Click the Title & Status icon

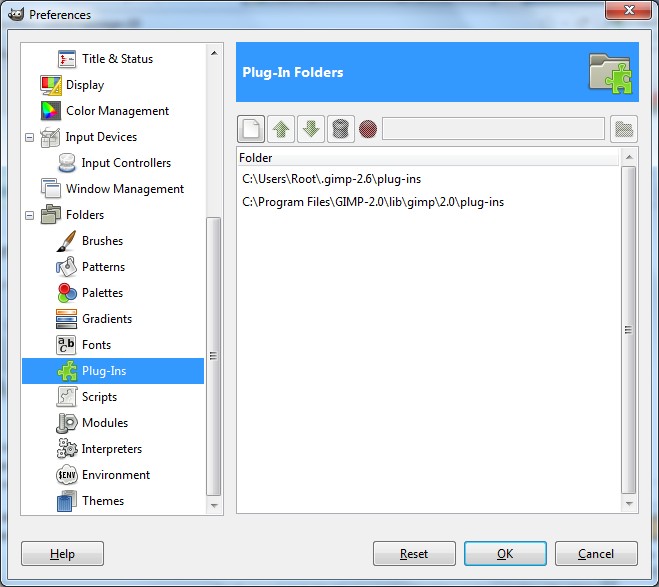point(67,59)
